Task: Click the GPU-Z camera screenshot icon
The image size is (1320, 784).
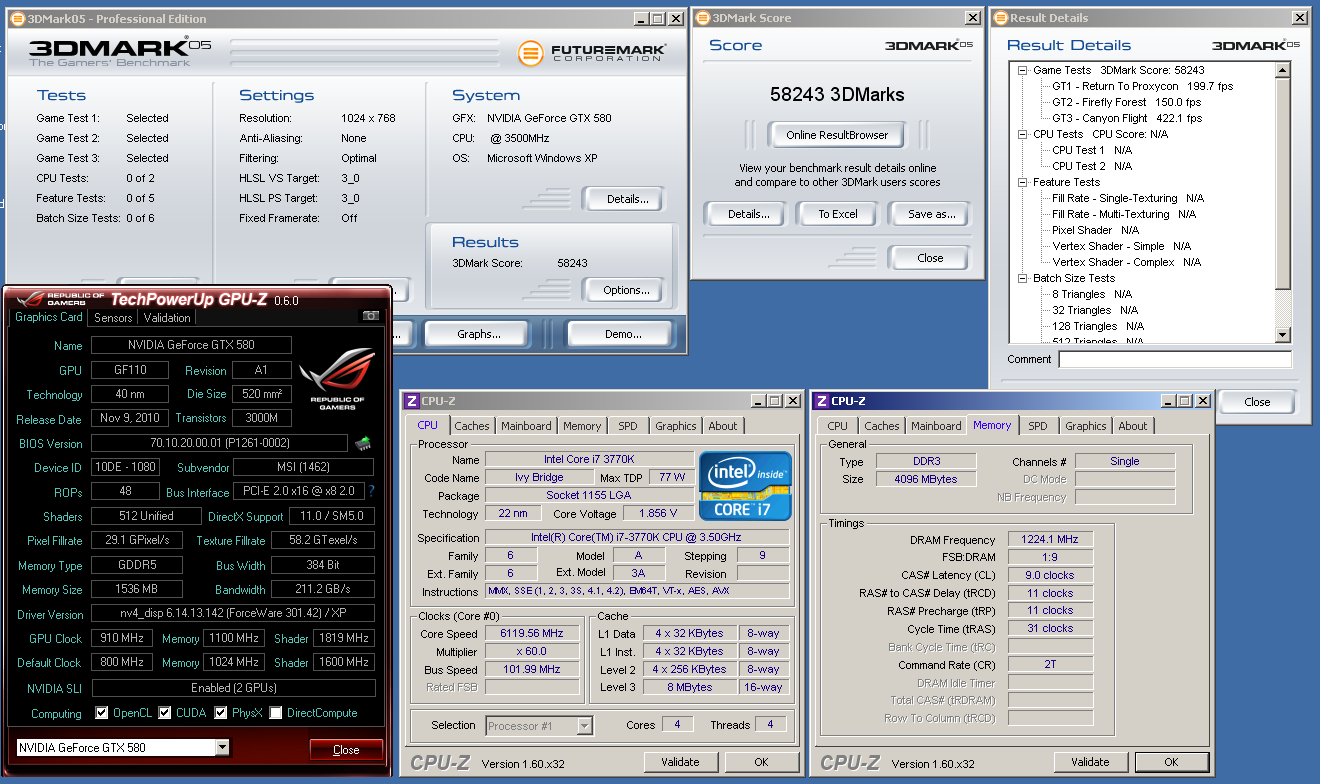Action: click(371, 316)
